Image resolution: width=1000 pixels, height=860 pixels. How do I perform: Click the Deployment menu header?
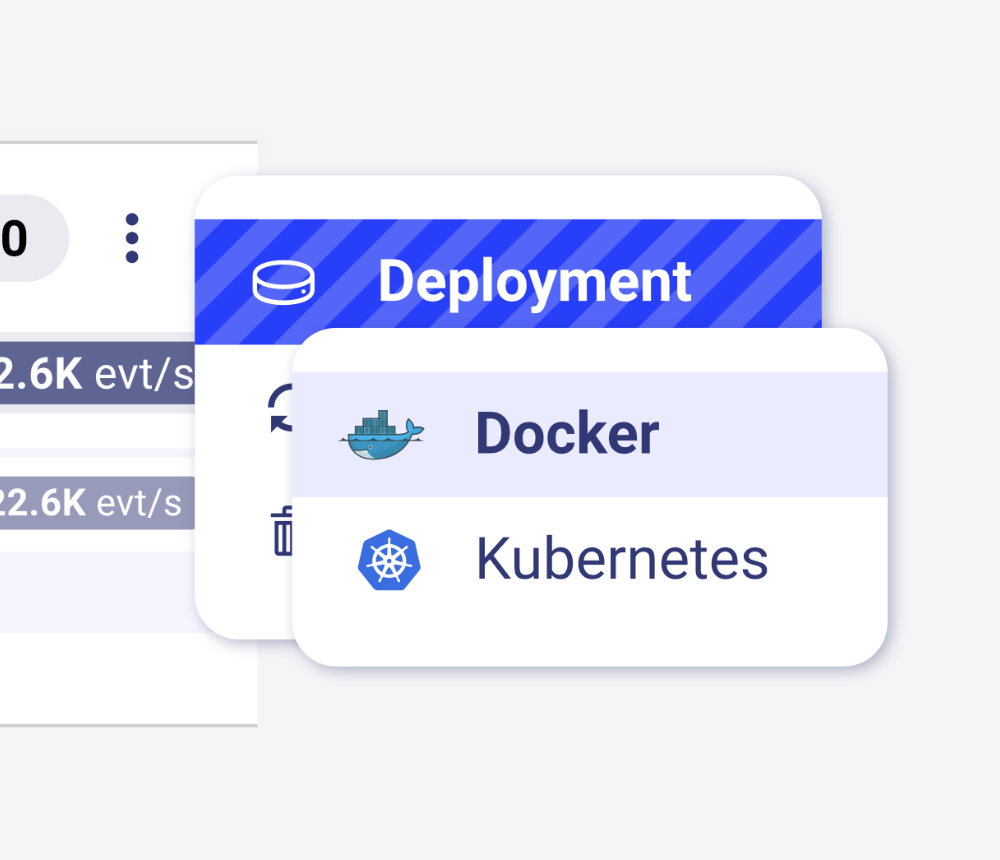(x=535, y=281)
